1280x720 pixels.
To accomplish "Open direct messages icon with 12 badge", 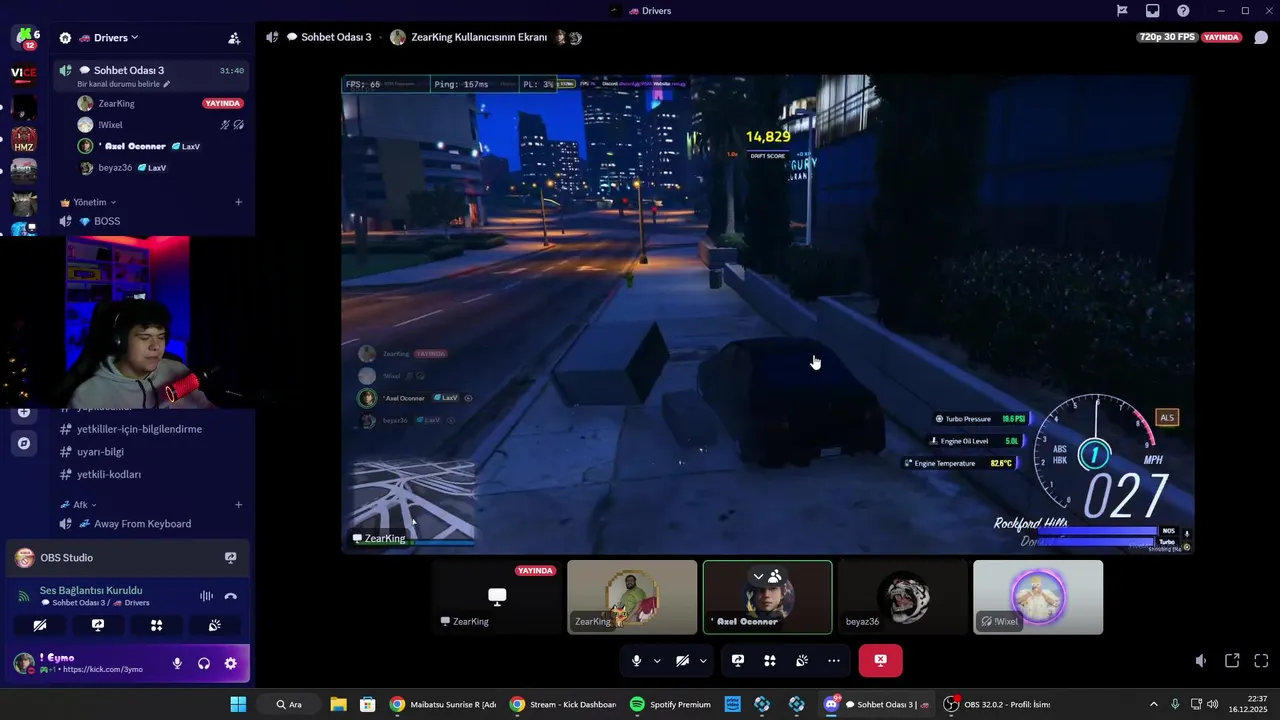I will pos(24,38).
